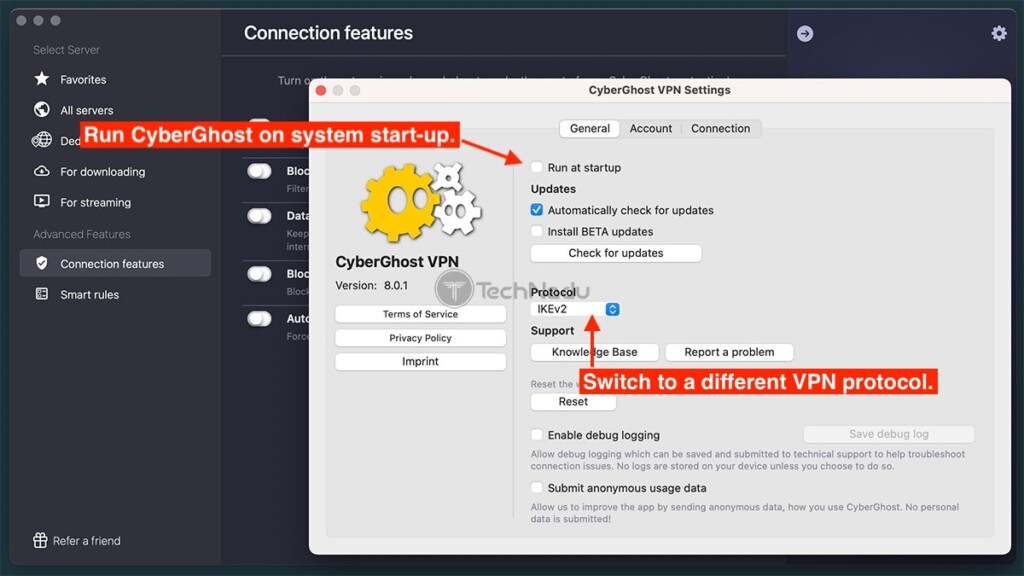
Task: Enable Run at startup checkbox
Action: click(536, 167)
